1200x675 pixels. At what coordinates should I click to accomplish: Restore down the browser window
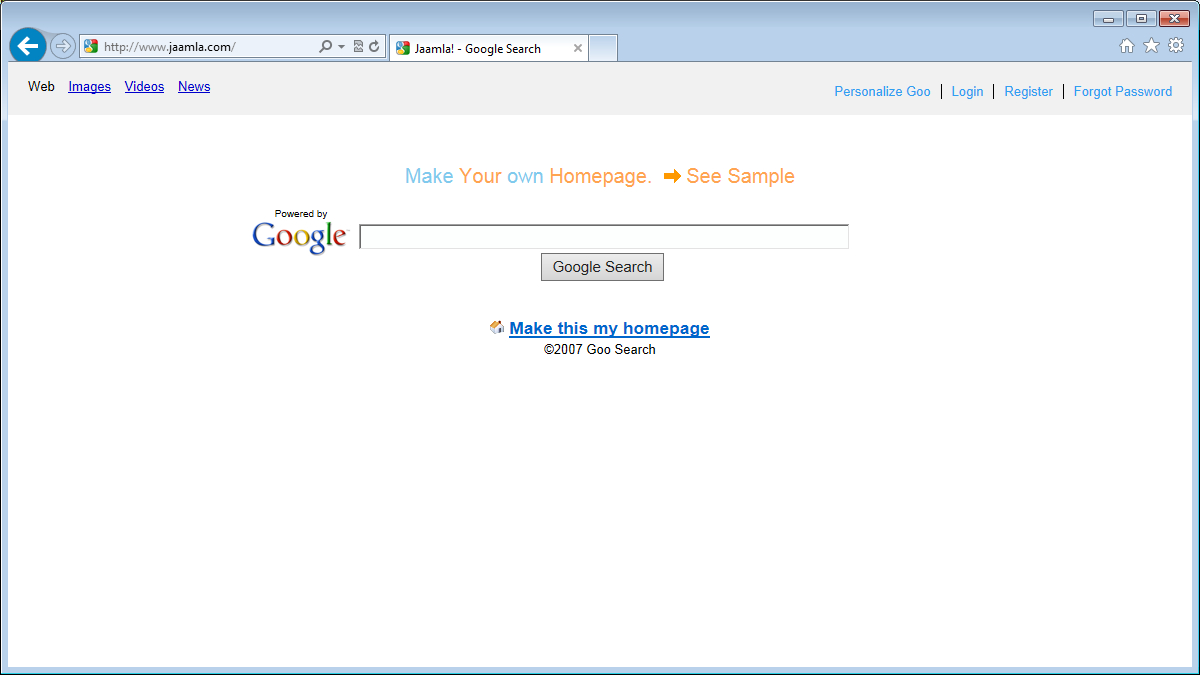[1141, 19]
